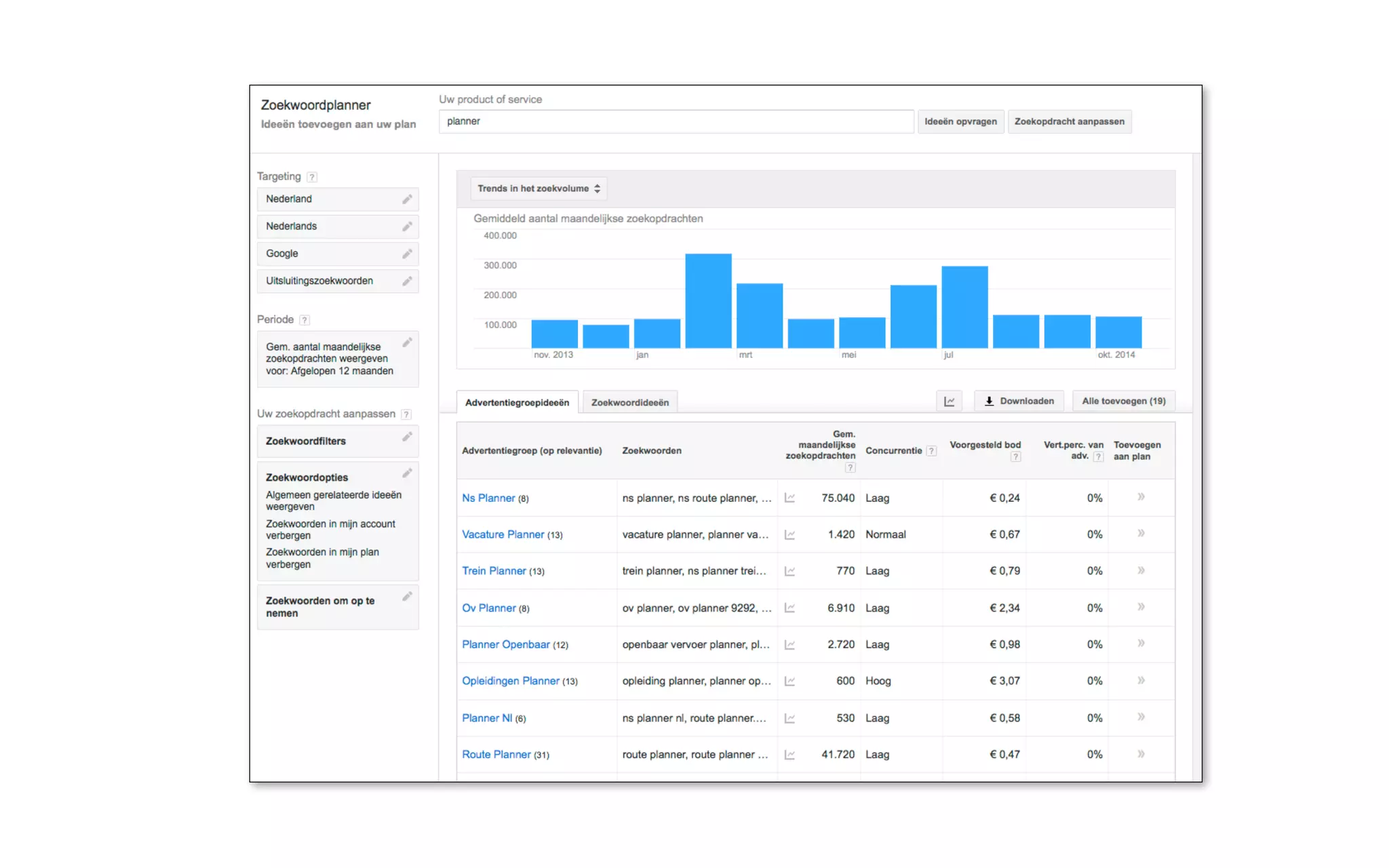The width and height of the screenshot is (1389, 868).
Task: Open the Concurrentie help question mark
Action: click(x=932, y=451)
